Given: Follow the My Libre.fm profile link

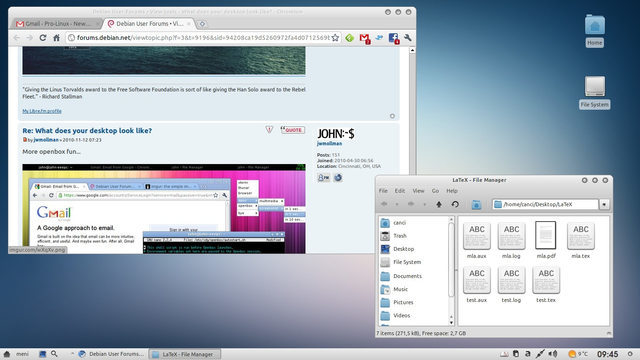Looking at the screenshot, I should 42,111.
